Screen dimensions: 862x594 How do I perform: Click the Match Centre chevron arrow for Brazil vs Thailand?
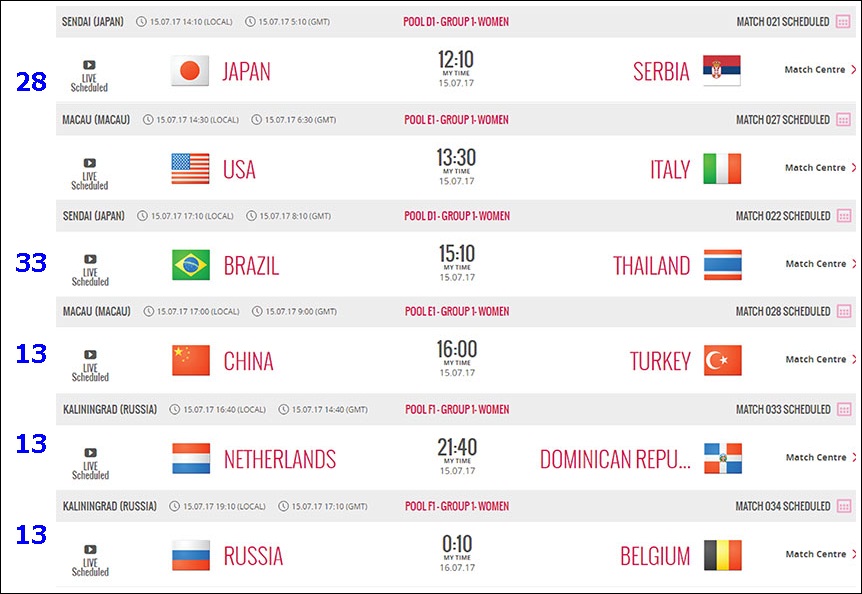854,264
